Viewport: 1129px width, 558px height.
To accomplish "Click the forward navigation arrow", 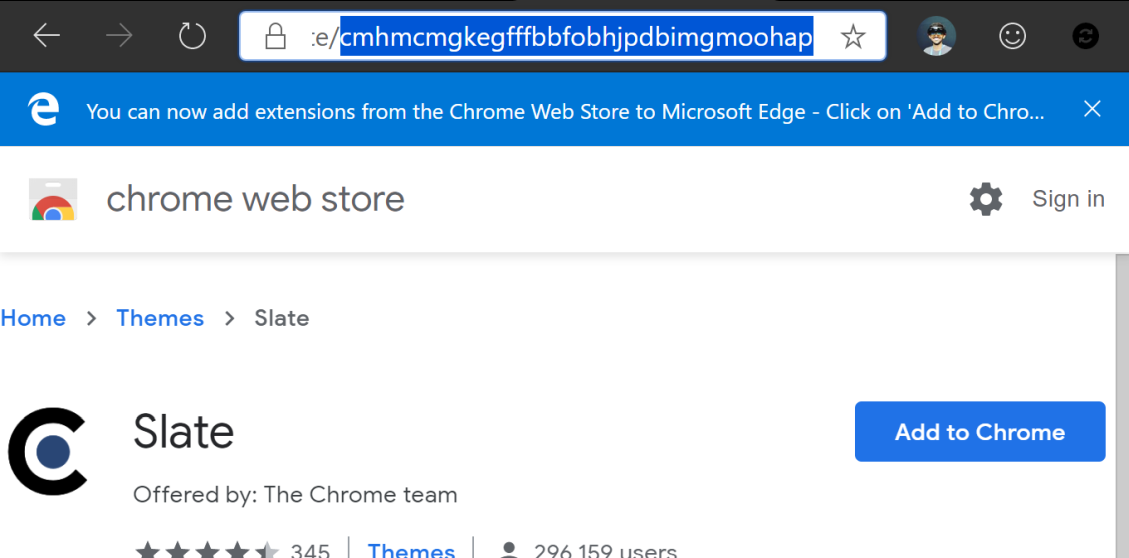I will tap(120, 37).
